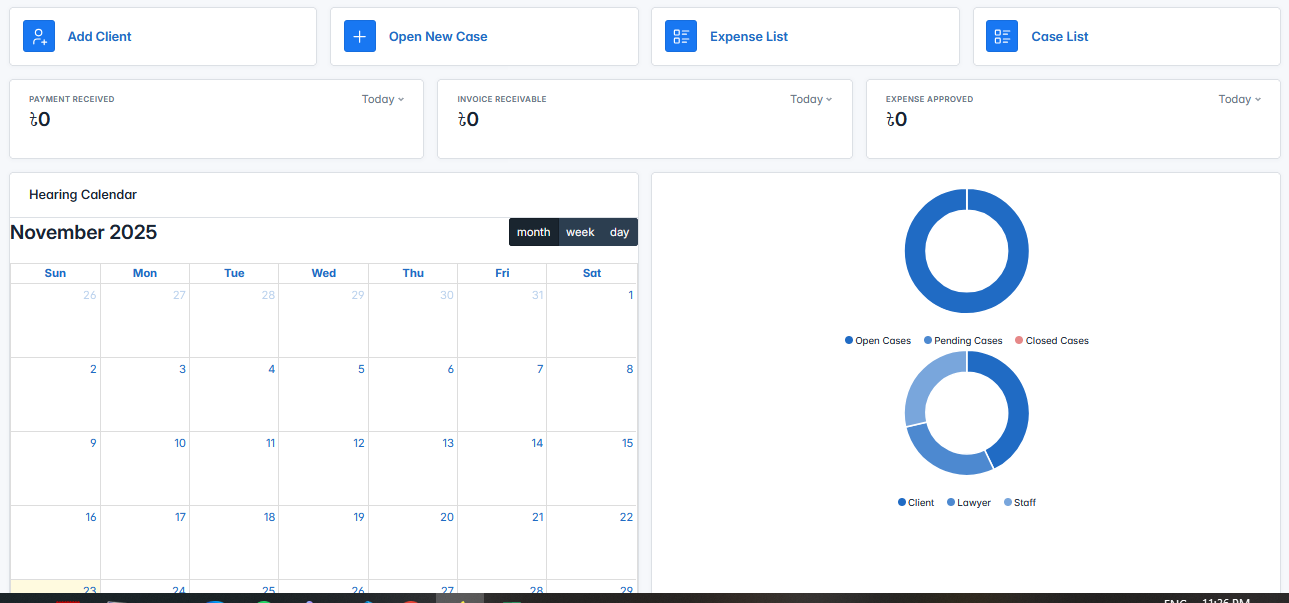Image resolution: width=1289 pixels, height=603 pixels.
Task: Toggle Open Cases in the chart legend
Action: tap(877, 340)
